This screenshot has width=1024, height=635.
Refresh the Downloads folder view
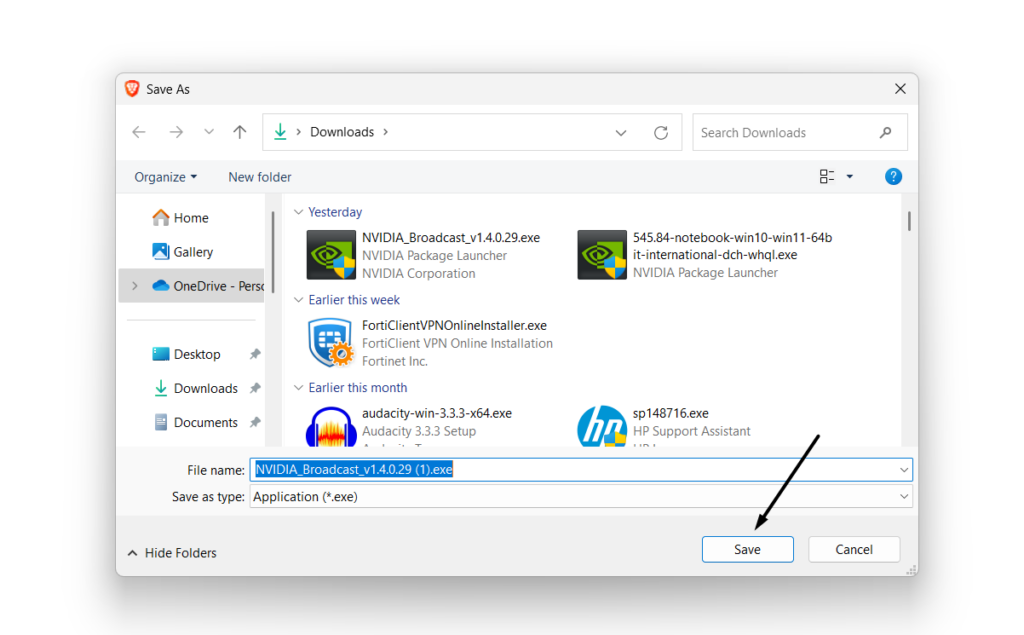[x=660, y=132]
